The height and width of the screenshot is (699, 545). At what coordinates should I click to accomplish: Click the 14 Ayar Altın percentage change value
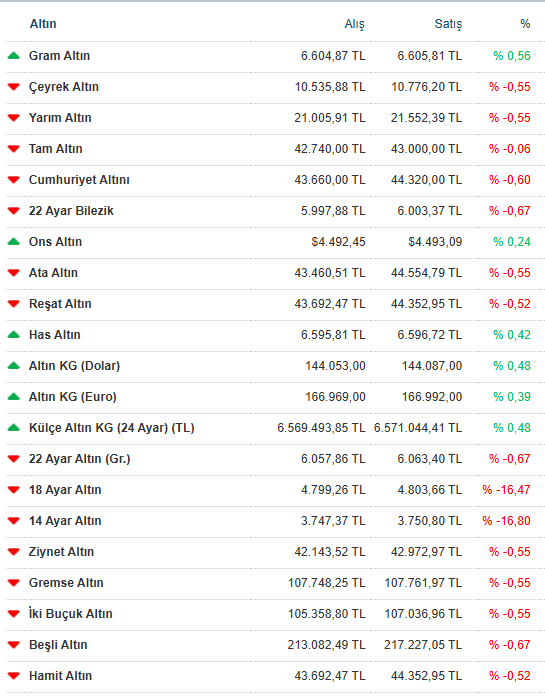coord(506,521)
